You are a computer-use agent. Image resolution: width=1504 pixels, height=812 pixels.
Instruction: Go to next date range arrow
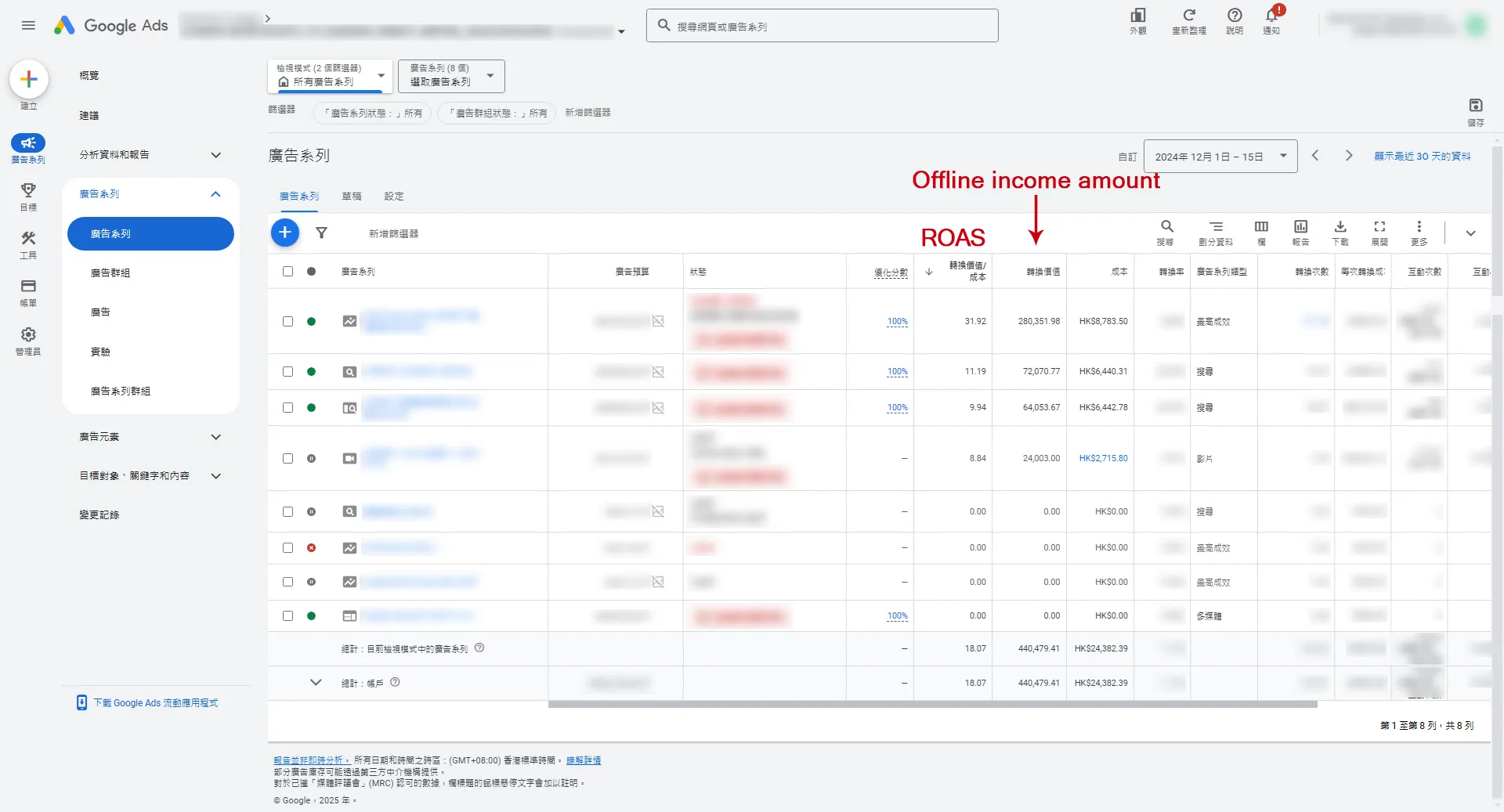1349,156
